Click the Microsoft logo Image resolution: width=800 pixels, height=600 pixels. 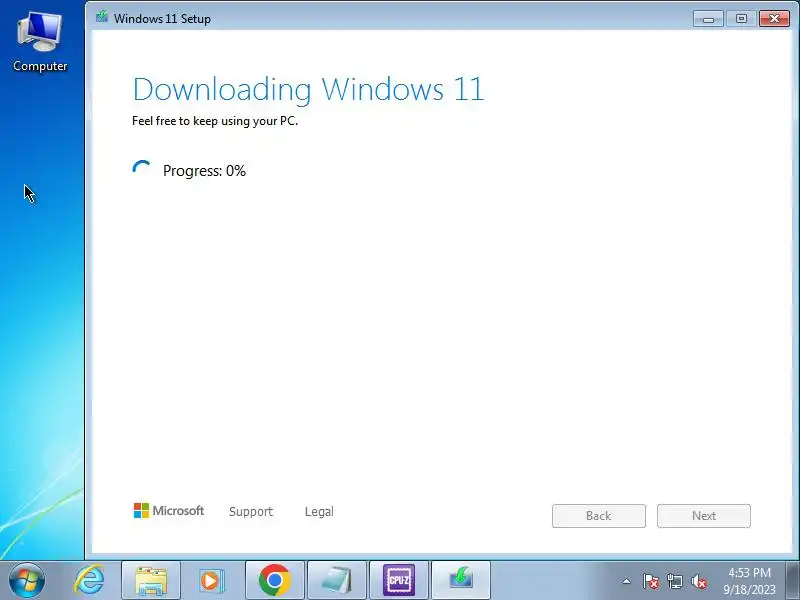[x=168, y=510]
